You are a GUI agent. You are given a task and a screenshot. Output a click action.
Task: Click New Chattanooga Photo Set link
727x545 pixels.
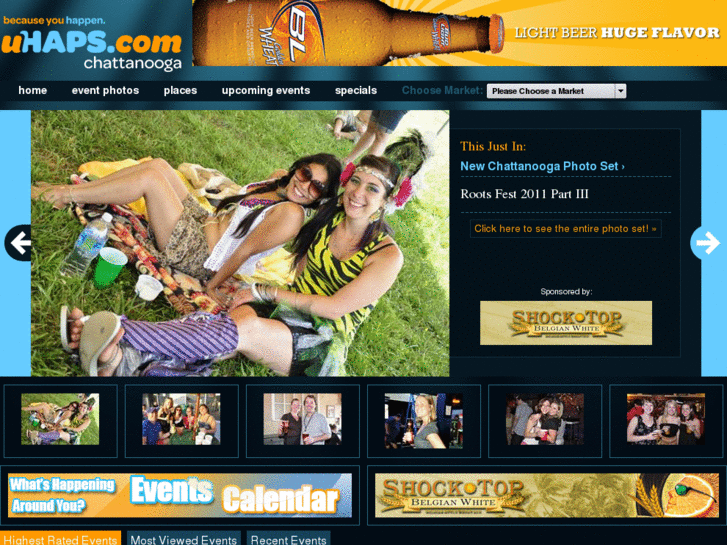[542, 166]
